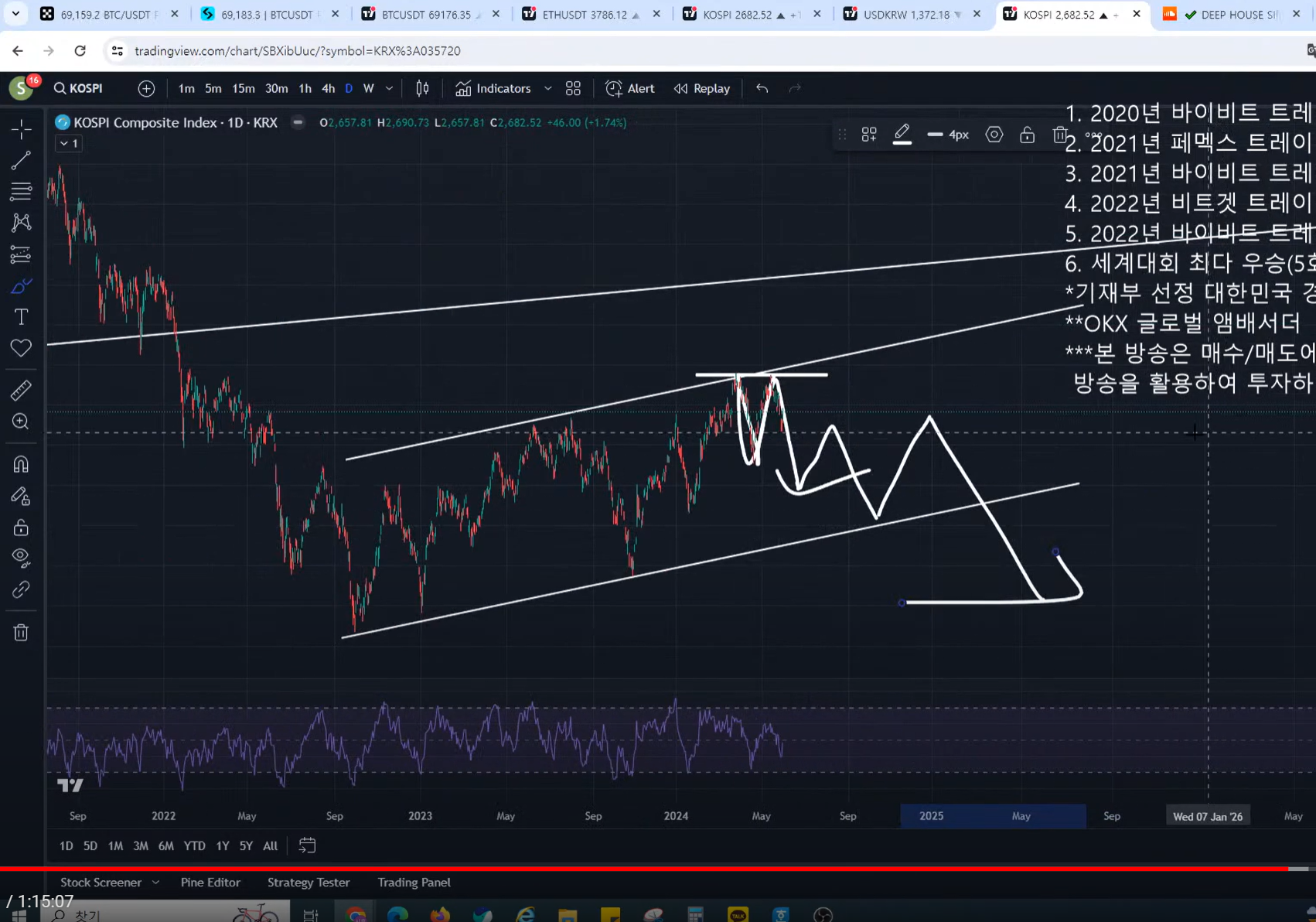1316x922 pixels.
Task: Select the text annotation tool
Action: (x=21, y=316)
